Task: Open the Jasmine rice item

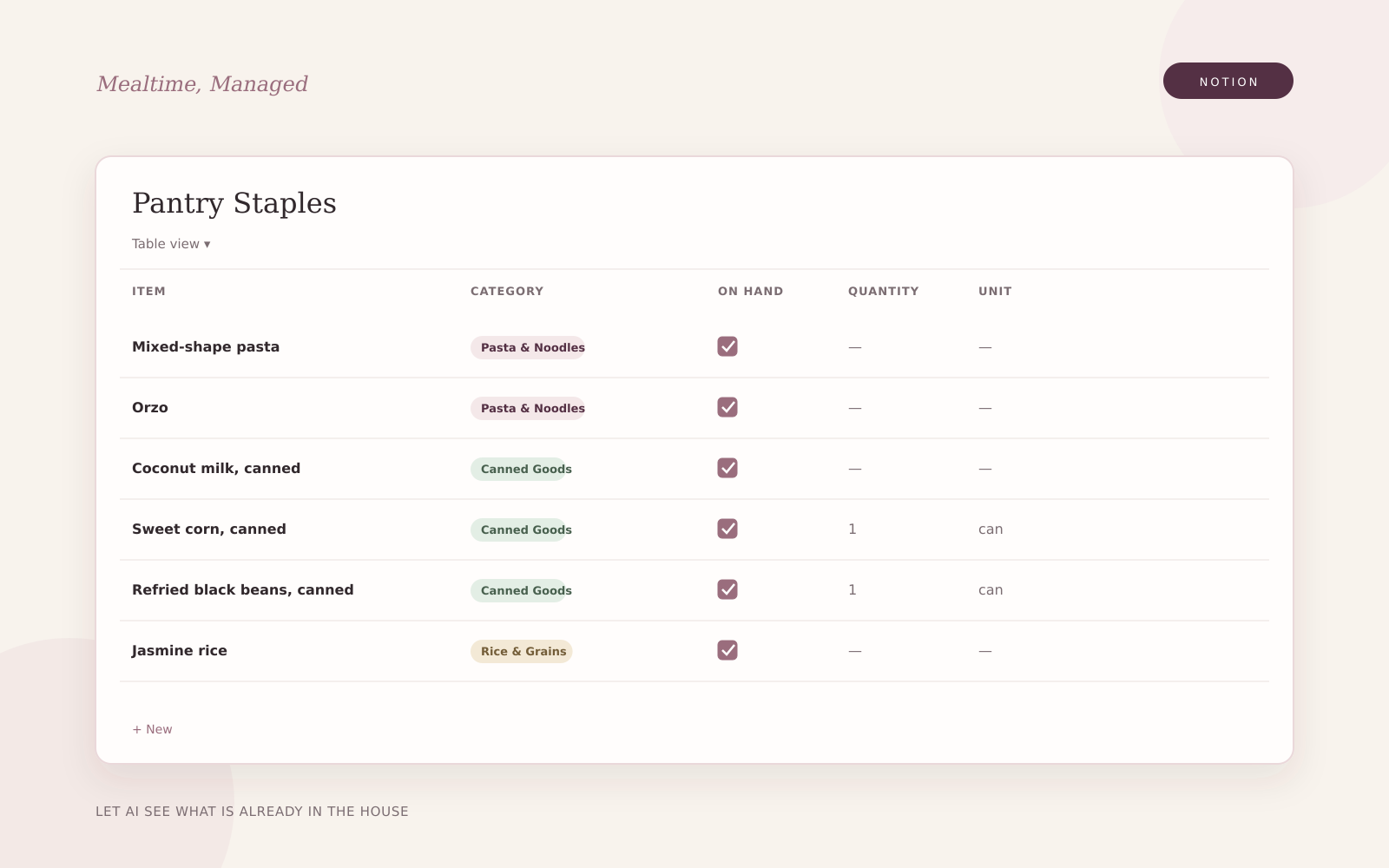Action: pos(180,650)
